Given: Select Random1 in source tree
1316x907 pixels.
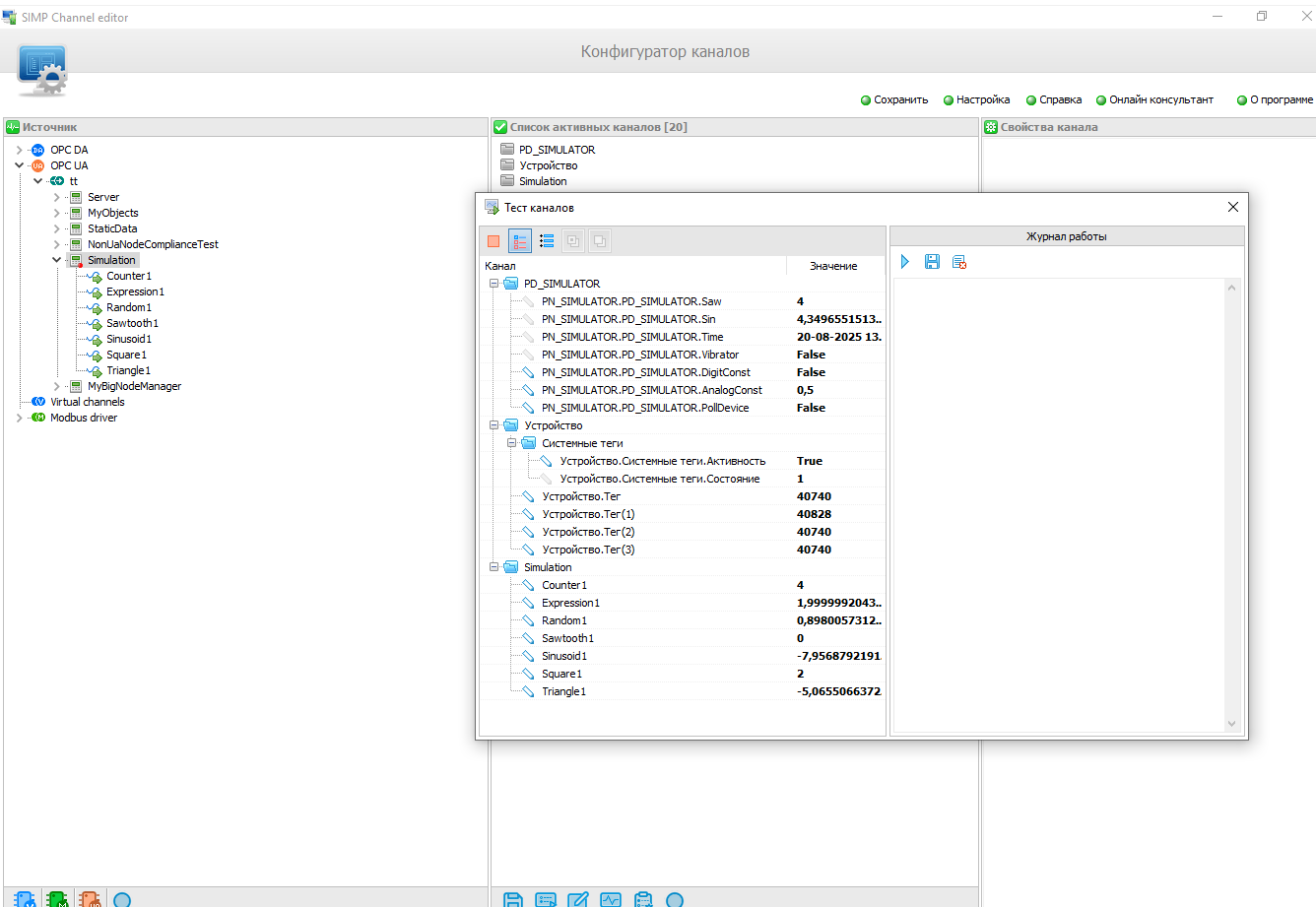Looking at the screenshot, I should (129, 307).
